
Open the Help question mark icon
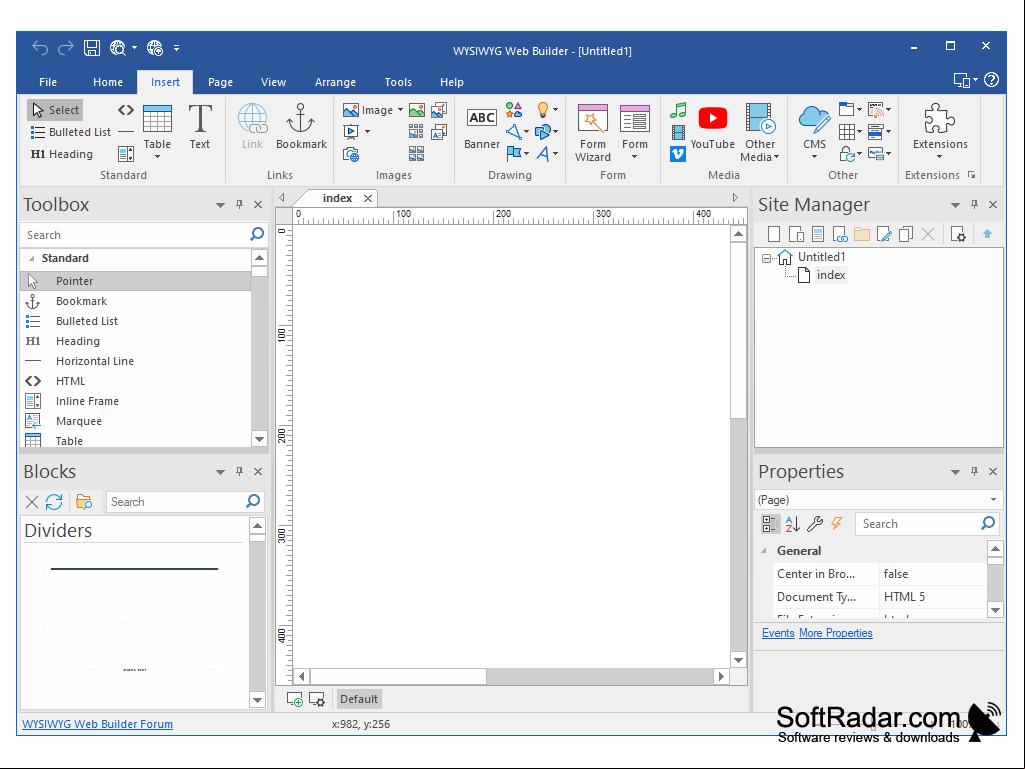(991, 80)
